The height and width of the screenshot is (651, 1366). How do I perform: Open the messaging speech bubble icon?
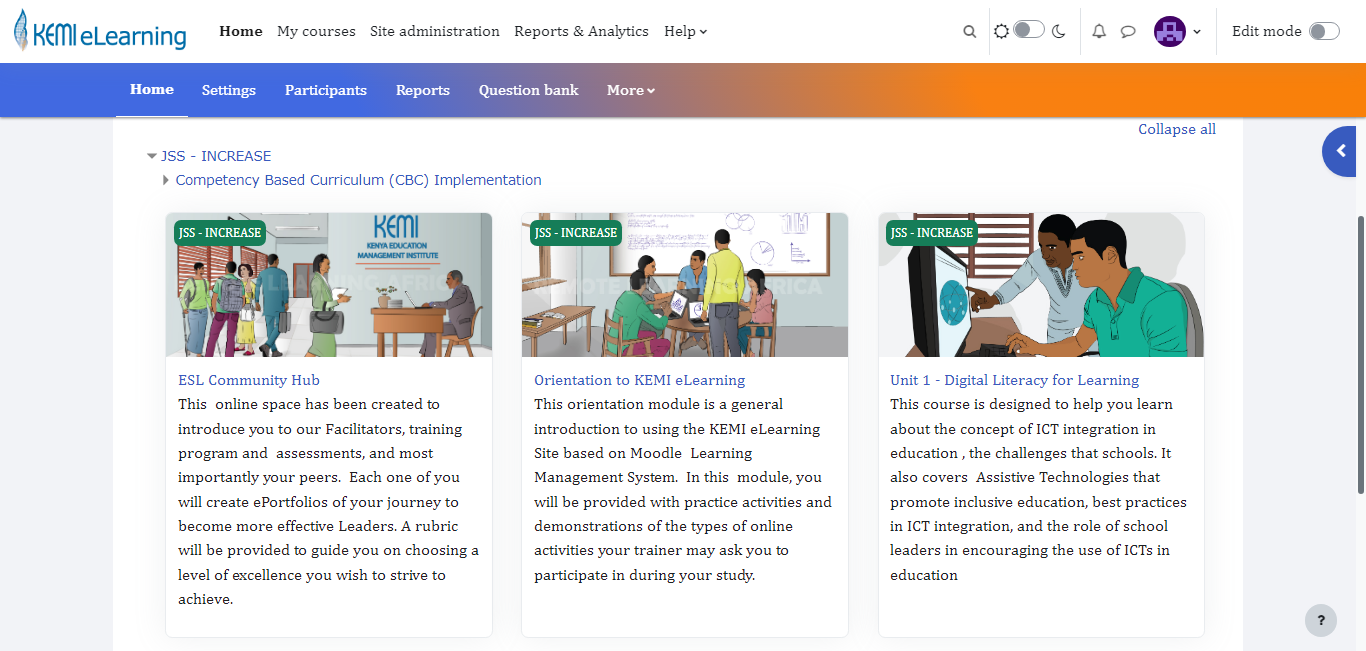[x=1128, y=32]
